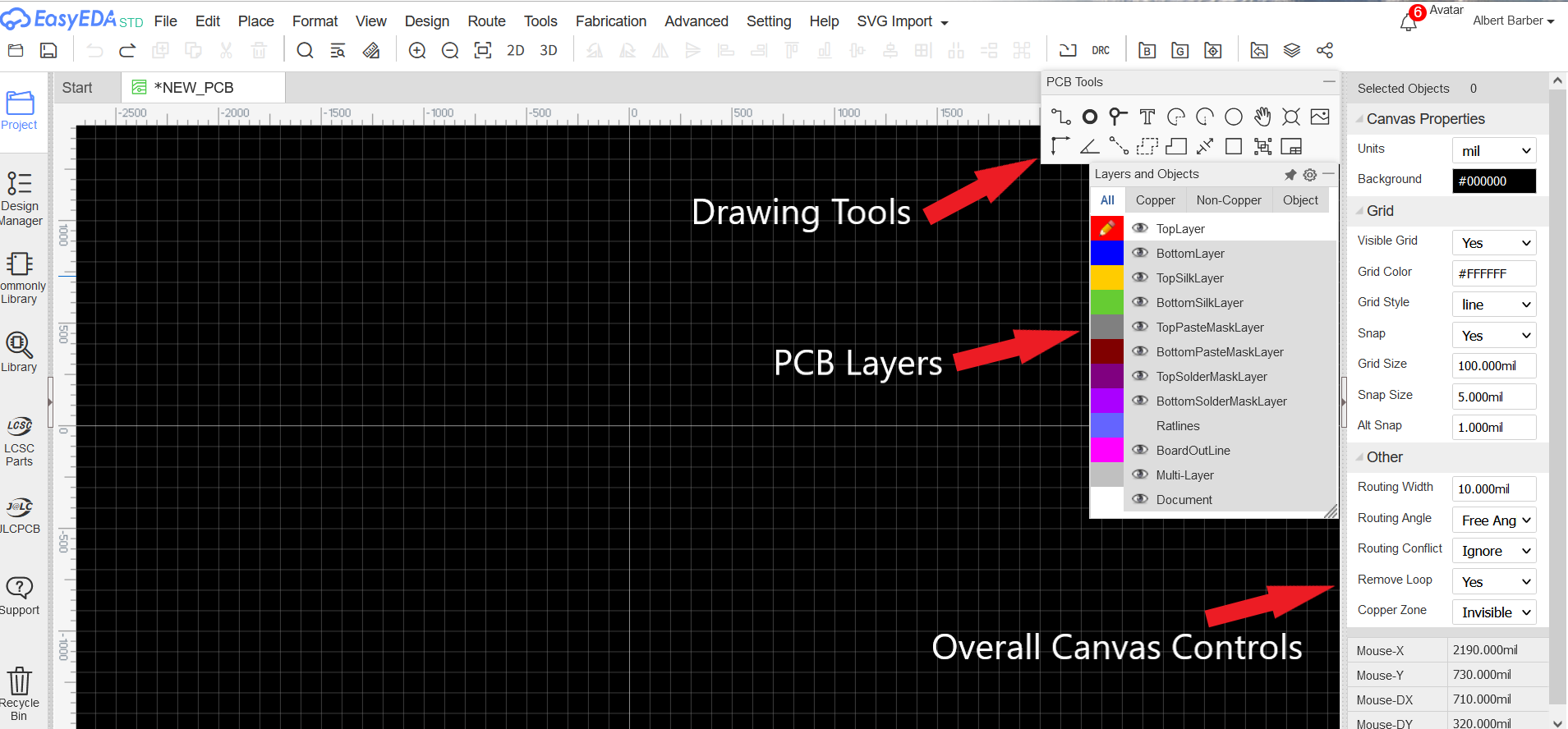The width and height of the screenshot is (1568, 729).
Task: Click the BoardOutLine magenta color swatch
Action: (x=1106, y=450)
